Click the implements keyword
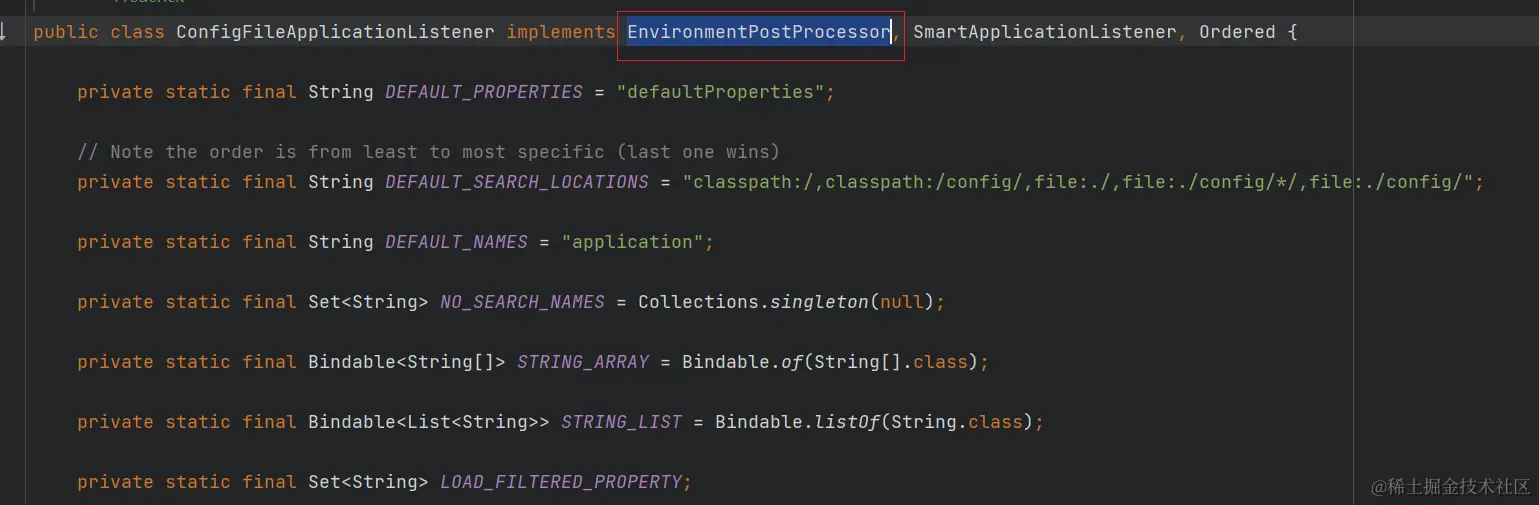This screenshot has width=1539, height=505. point(561,32)
